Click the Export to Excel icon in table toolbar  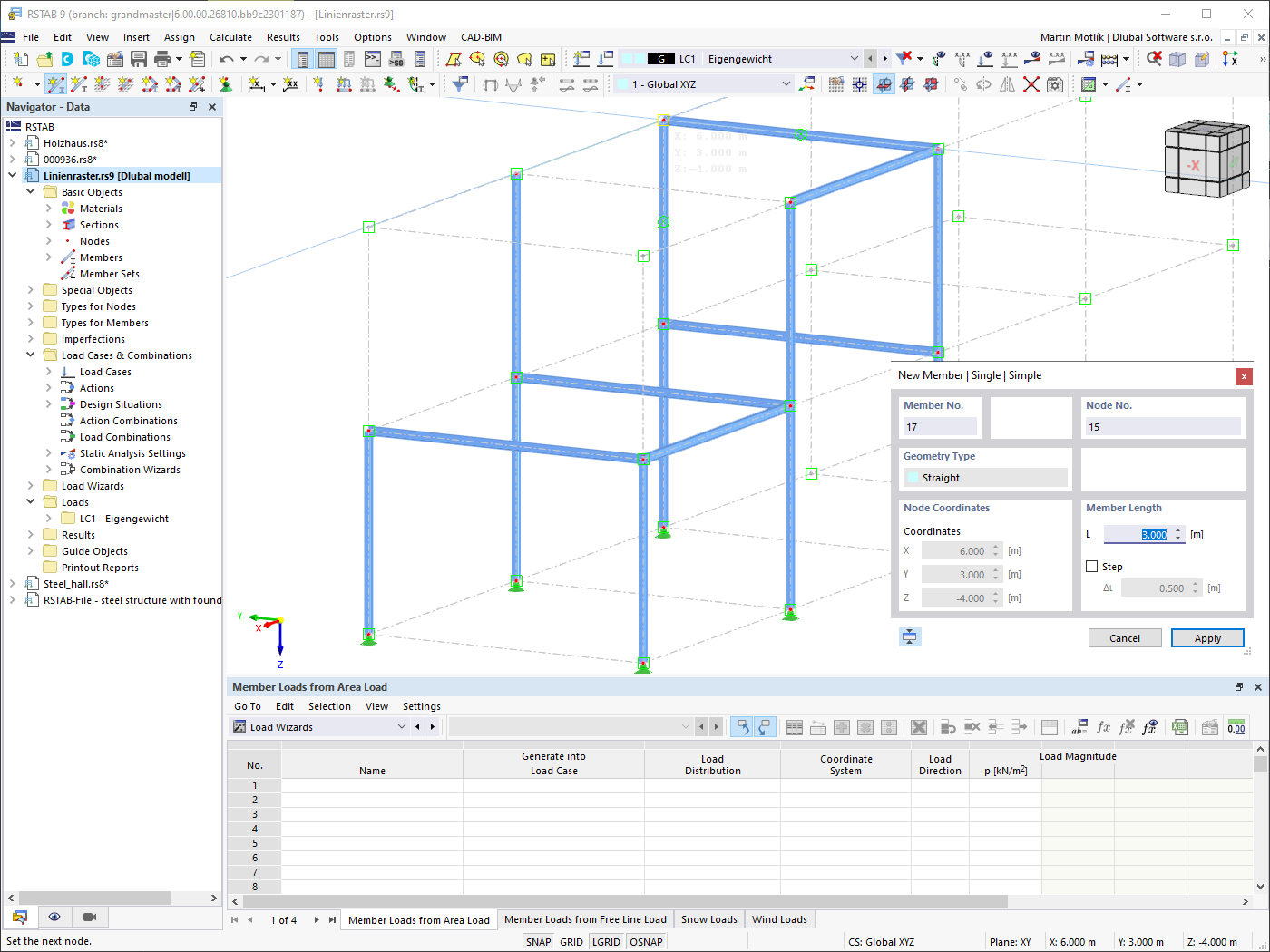tap(1180, 727)
